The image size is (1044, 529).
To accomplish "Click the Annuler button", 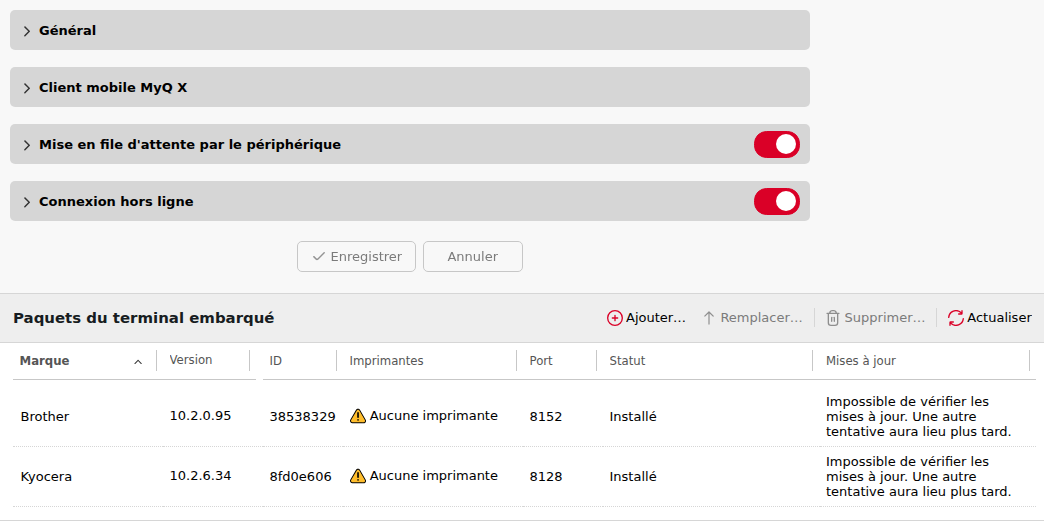I will click(473, 257).
